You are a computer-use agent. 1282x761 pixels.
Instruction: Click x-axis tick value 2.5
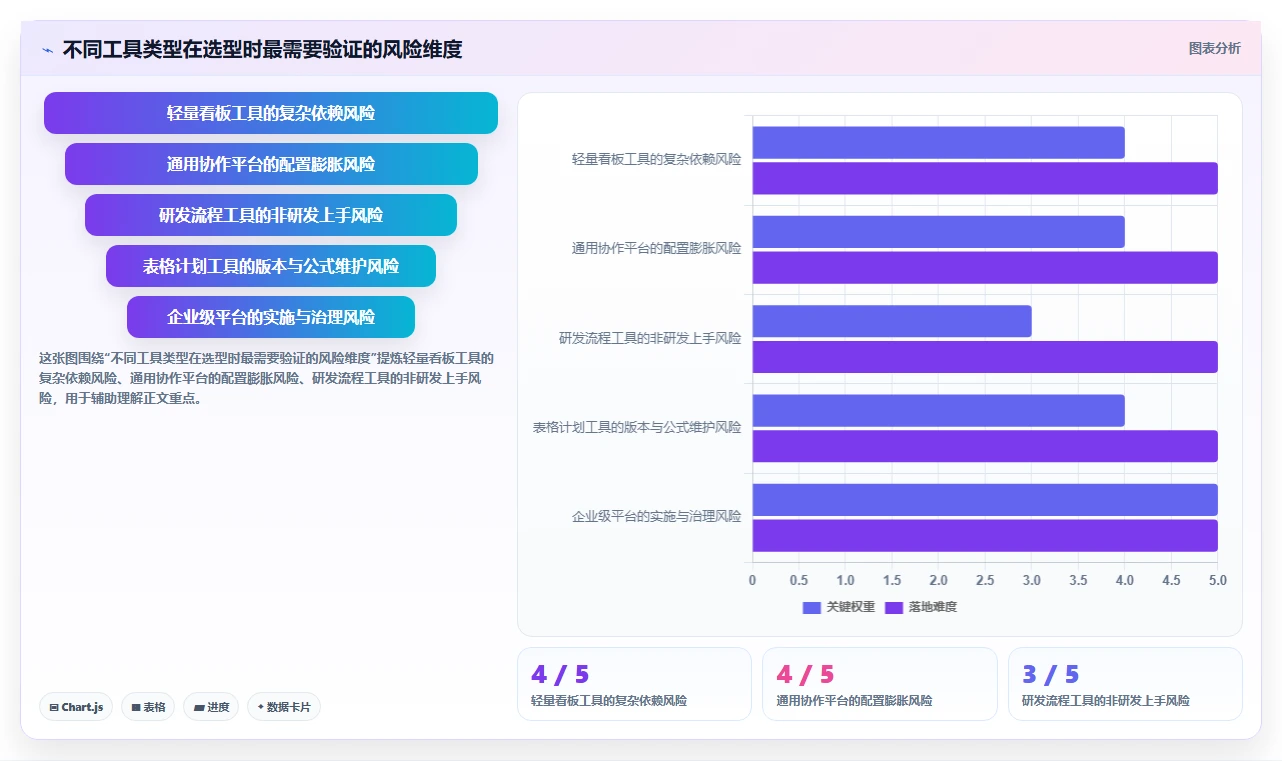coord(985,580)
